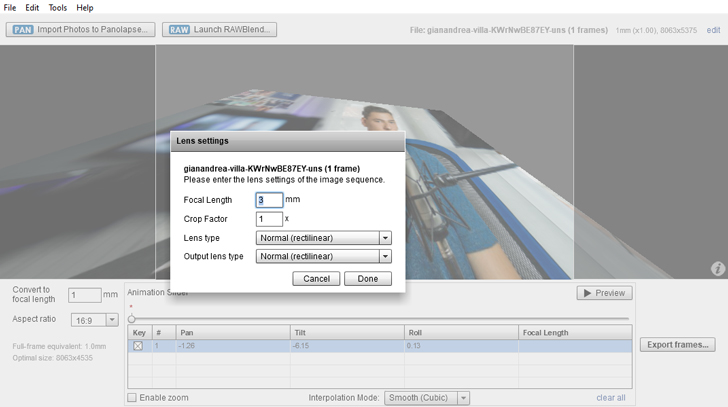Open the Interpolation Mode dropdown
The image size is (728, 407).
click(x=463, y=398)
